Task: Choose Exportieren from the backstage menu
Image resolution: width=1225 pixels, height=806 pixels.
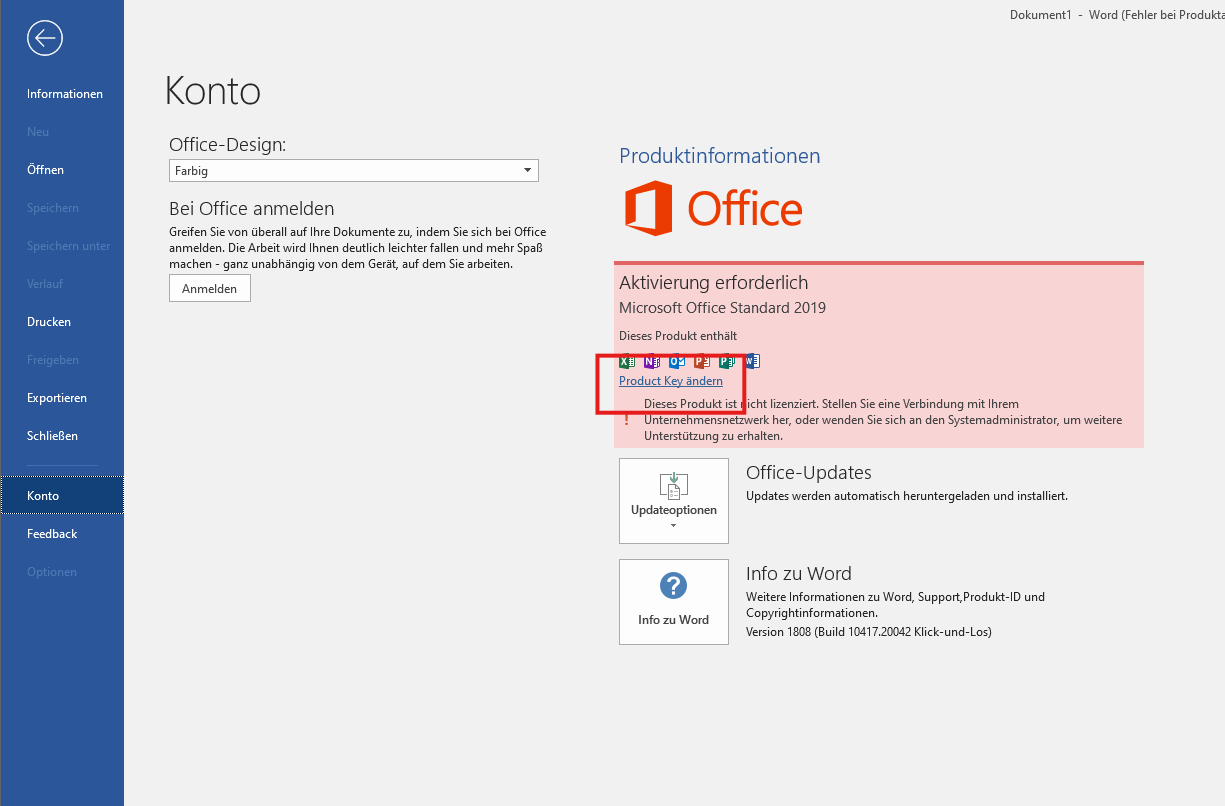Action: (x=57, y=398)
